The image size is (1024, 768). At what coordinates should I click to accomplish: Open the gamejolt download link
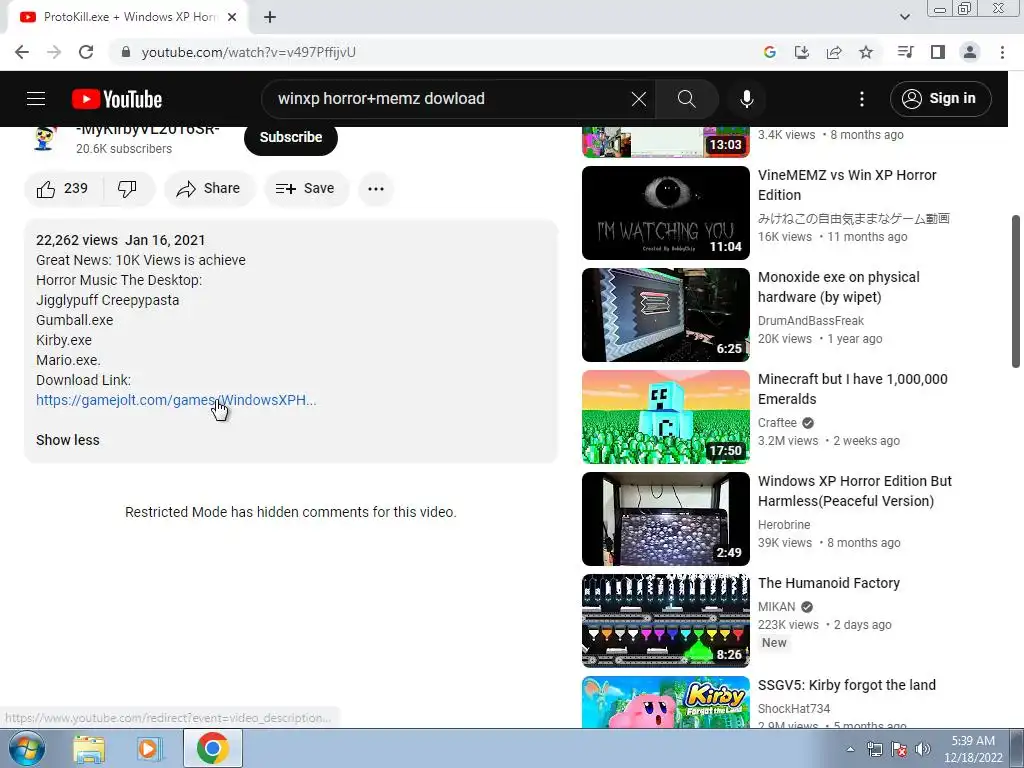point(176,400)
